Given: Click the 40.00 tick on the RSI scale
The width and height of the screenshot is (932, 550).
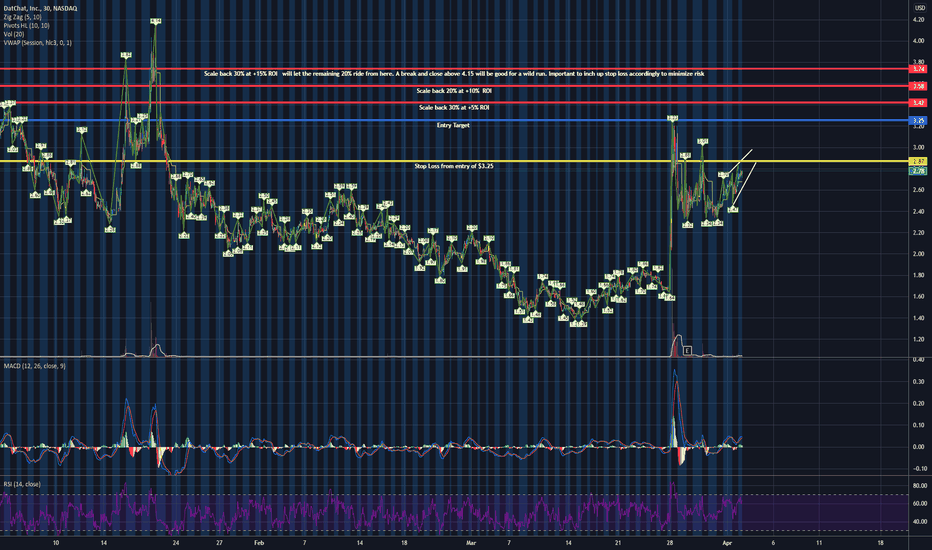Looking at the screenshot, I should [920, 522].
